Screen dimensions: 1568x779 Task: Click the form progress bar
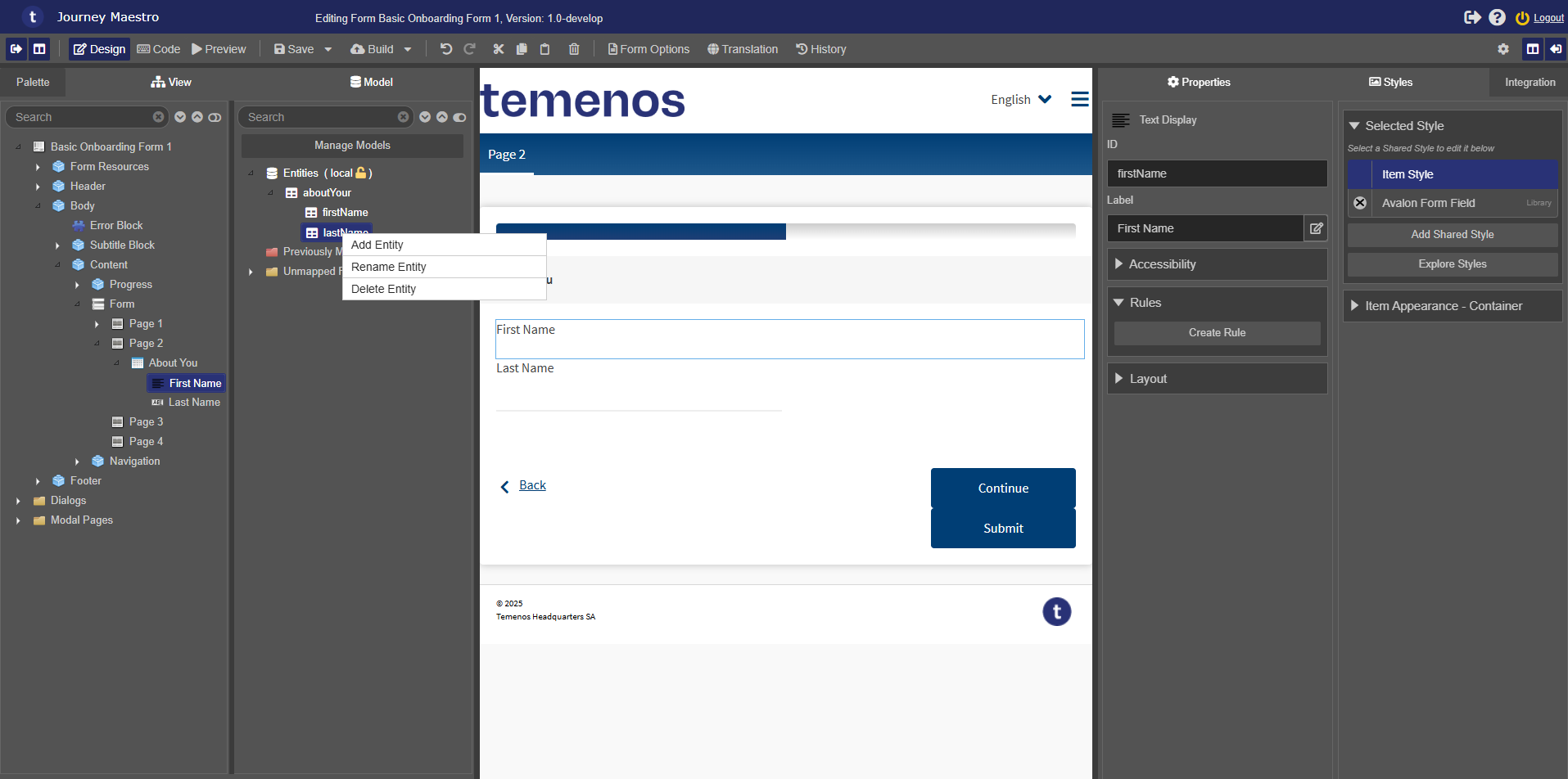785,232
